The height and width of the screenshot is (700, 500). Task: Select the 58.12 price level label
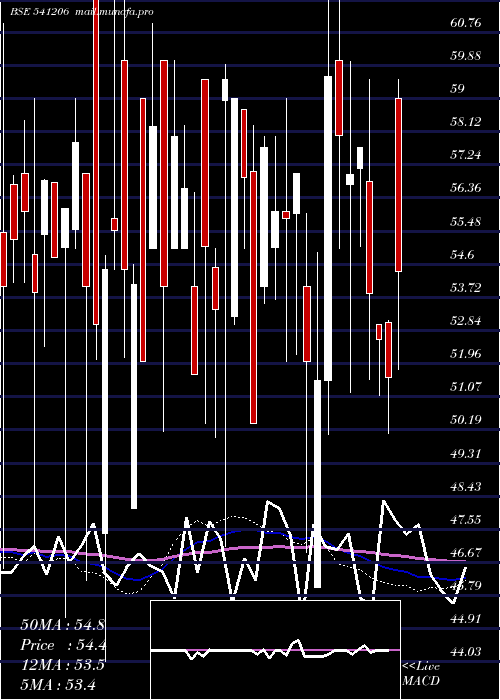[x=466, y=122]
